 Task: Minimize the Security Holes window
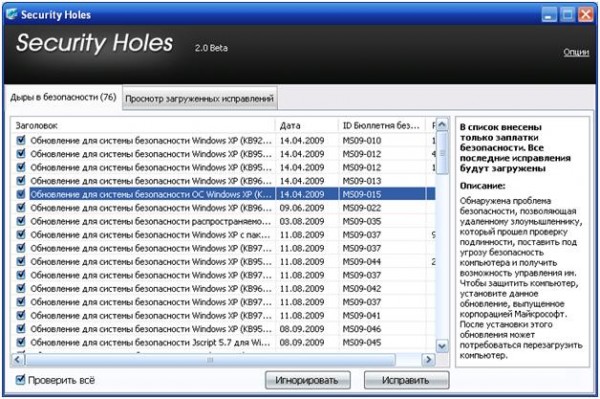click(x=549, y=15)
